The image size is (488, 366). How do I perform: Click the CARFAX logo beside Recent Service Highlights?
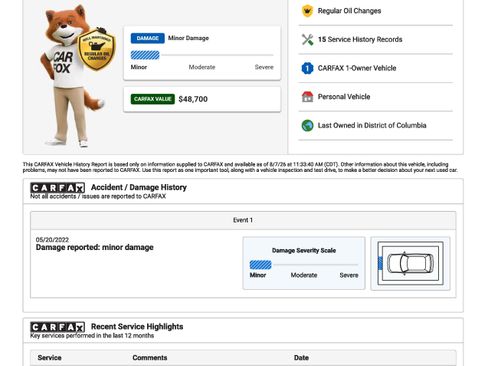(x=57, y=327)
